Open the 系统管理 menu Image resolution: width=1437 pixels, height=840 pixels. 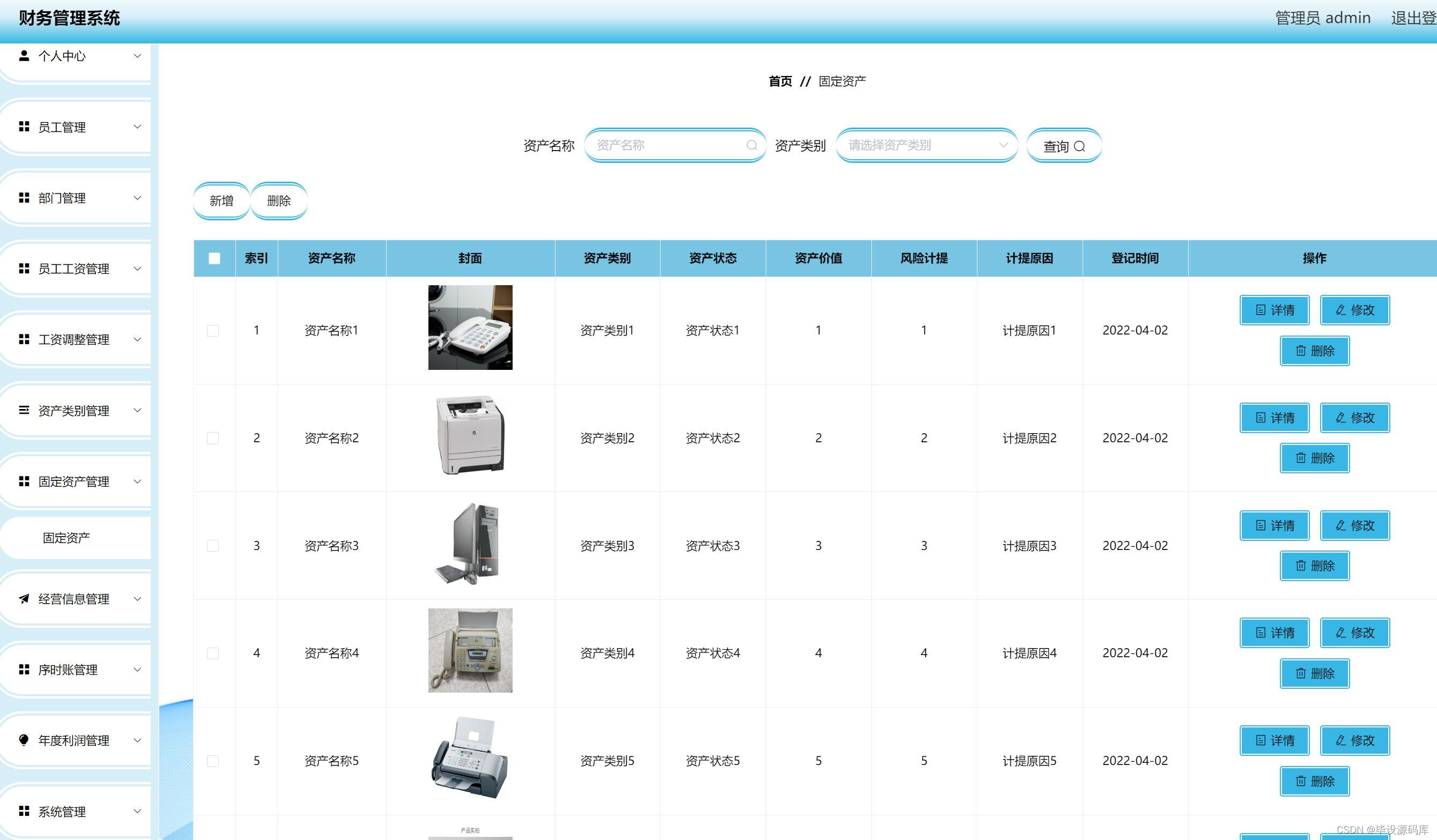[x=75, y=811]
